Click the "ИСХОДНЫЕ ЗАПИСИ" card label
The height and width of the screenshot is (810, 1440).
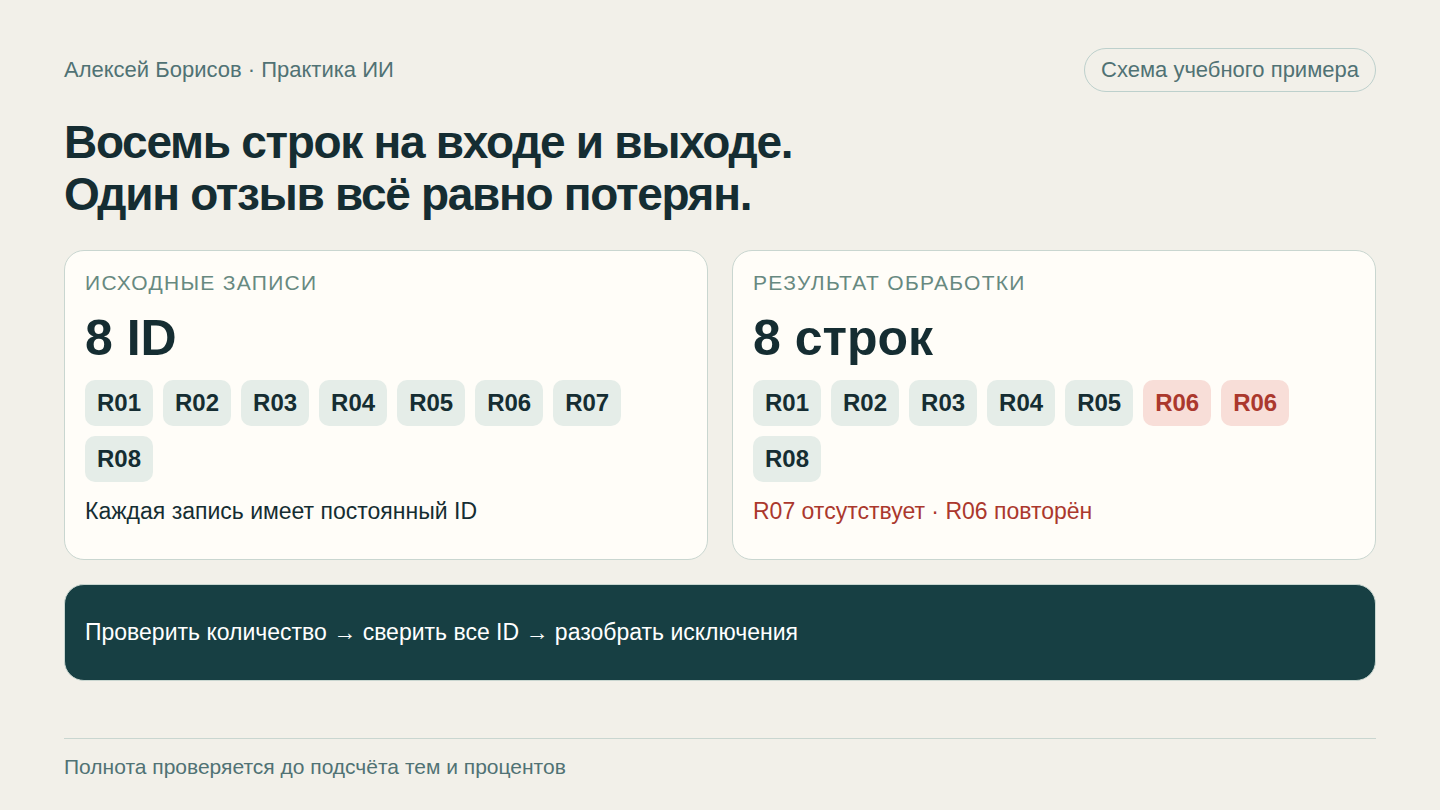[201, 283]
